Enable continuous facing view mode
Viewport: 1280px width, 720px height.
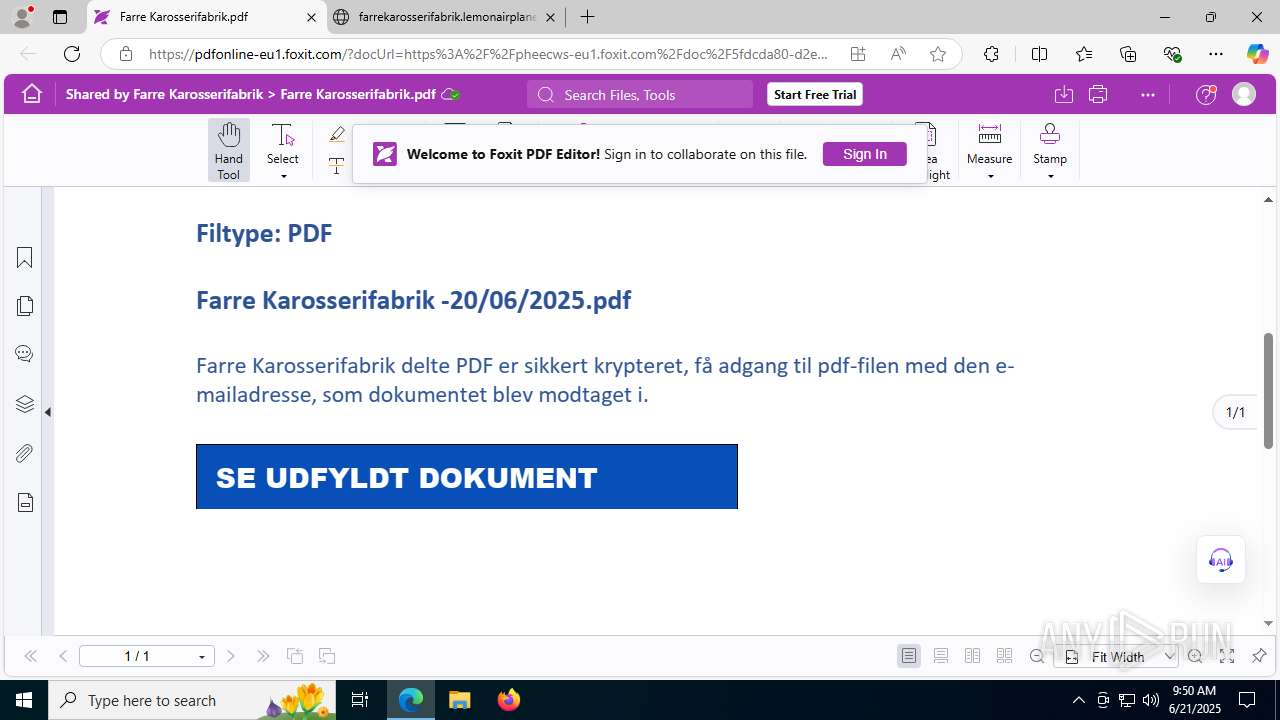[1004, 656]
